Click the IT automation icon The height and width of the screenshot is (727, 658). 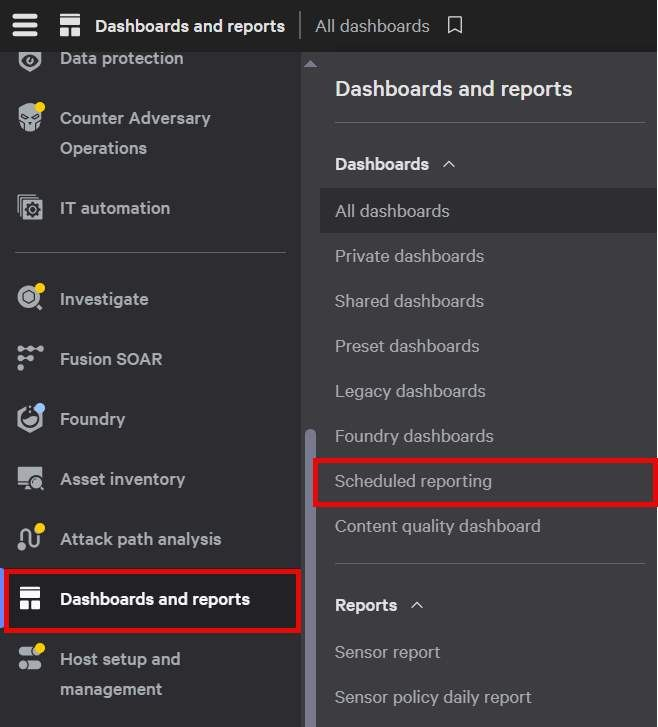pyautogui.click(x=31, y=208)
